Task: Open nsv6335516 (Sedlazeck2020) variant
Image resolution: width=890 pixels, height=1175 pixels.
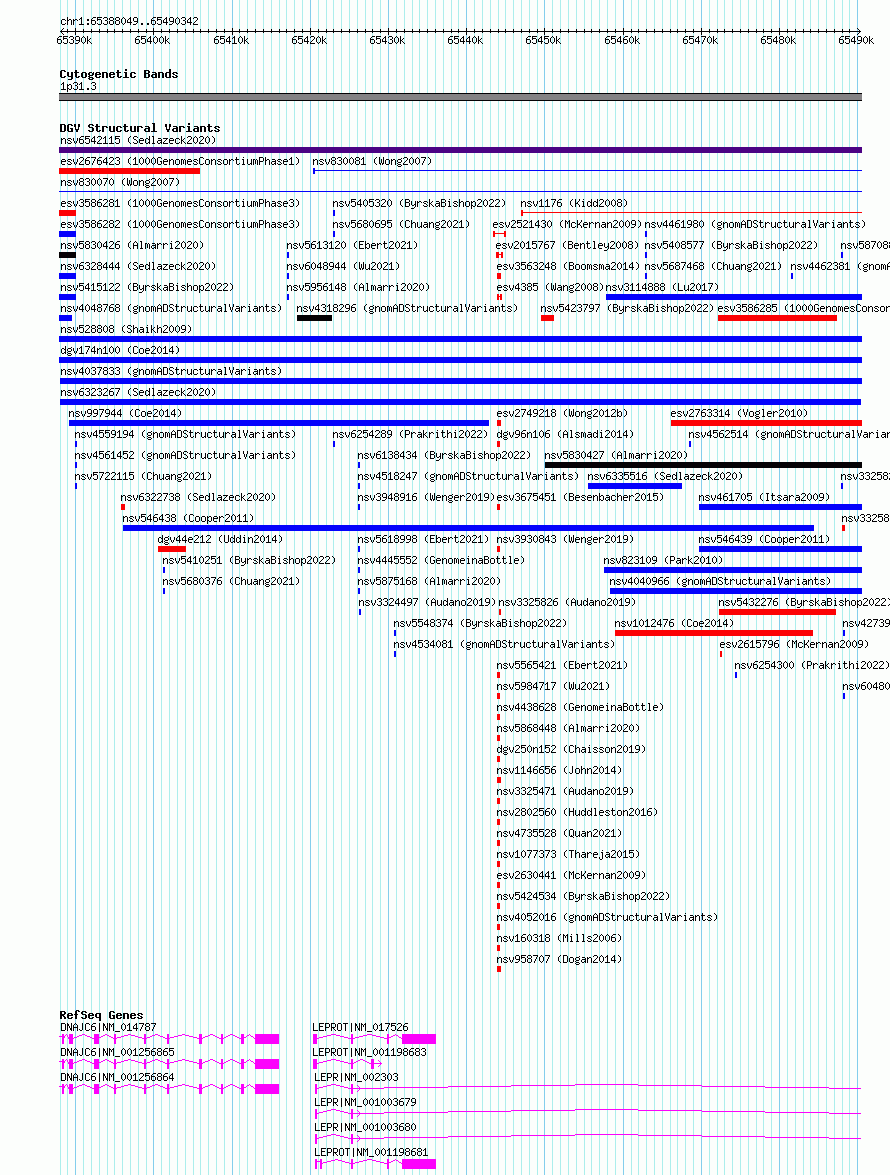Action: (x=665, y=476)
